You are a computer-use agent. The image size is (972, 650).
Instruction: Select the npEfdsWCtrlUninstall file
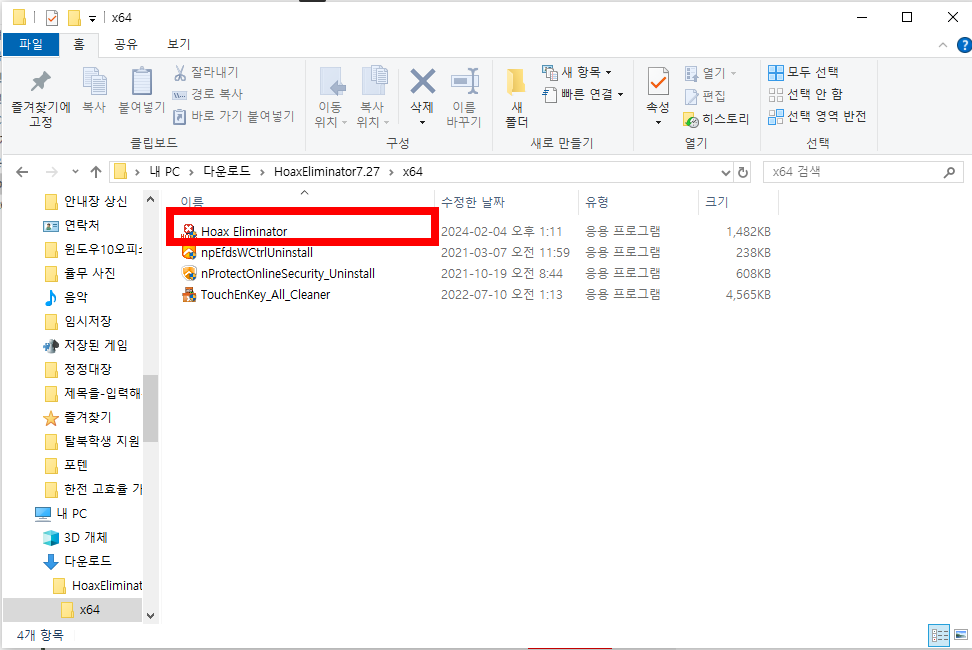(x=257, y=253)
